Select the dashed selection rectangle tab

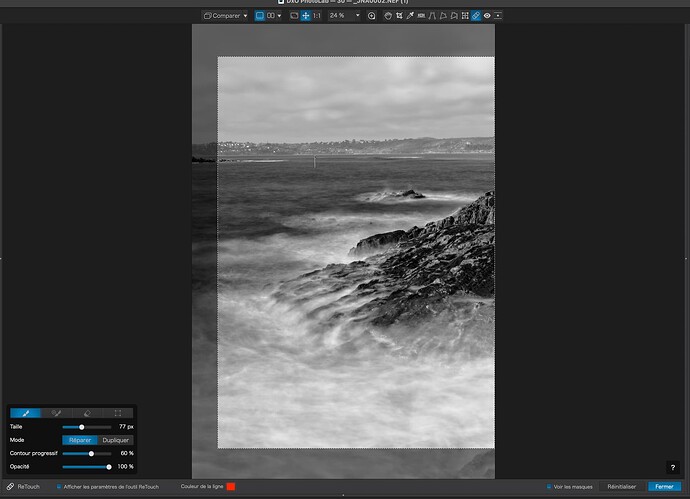point(118,413)
